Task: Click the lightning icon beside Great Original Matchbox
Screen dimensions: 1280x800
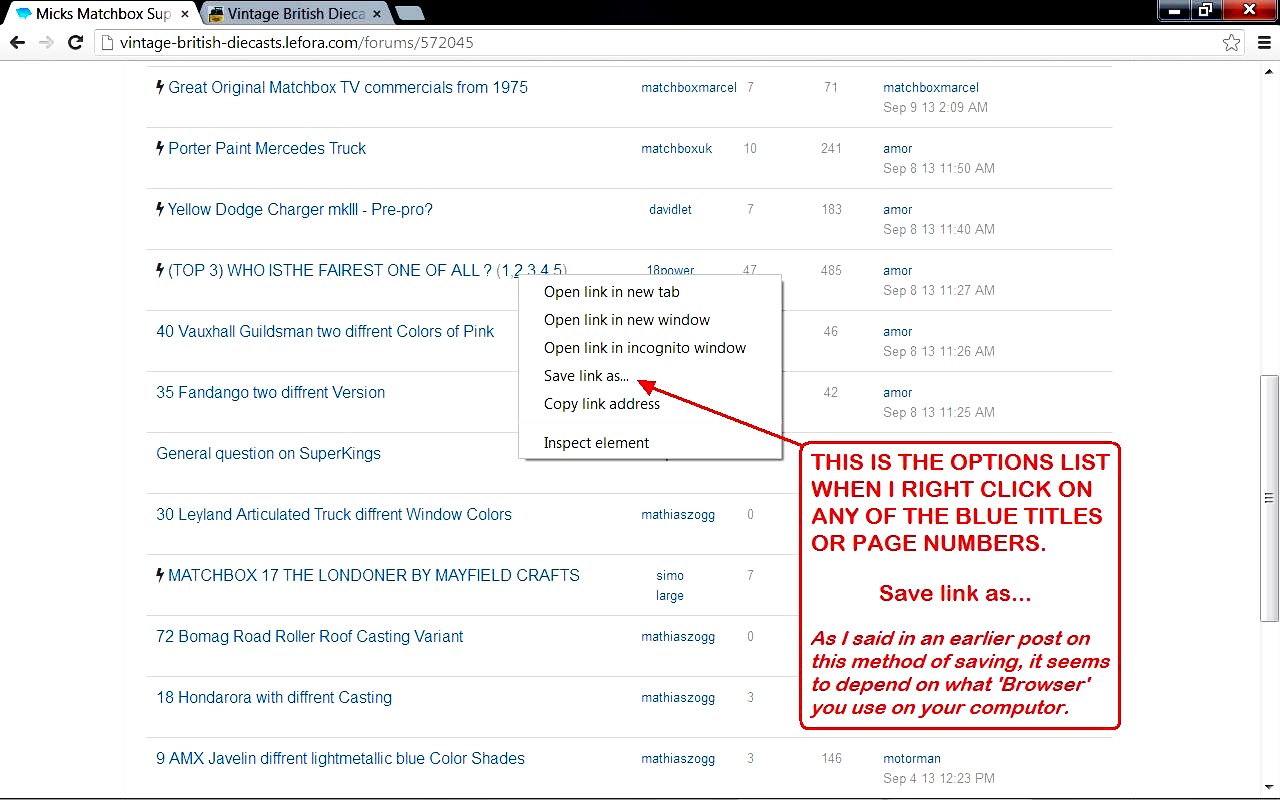Action: (160, 87)
